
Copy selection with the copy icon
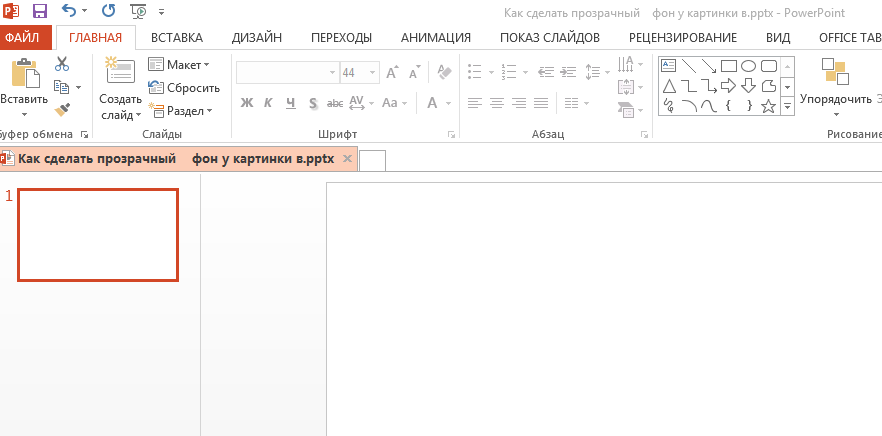coord(61,87)
